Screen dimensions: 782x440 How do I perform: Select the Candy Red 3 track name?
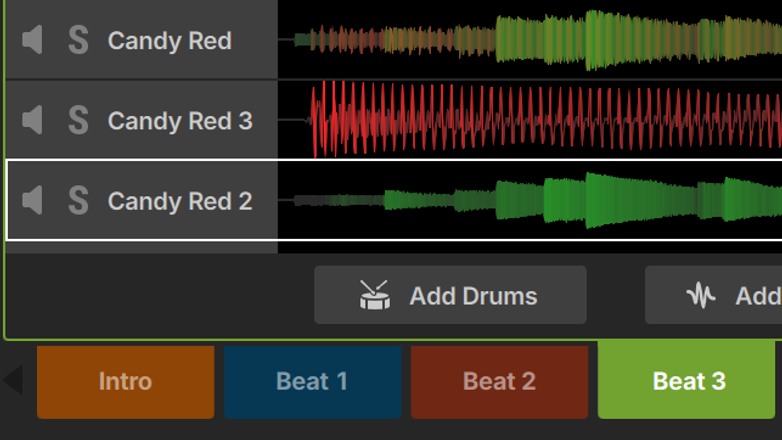tap(180, 121)
